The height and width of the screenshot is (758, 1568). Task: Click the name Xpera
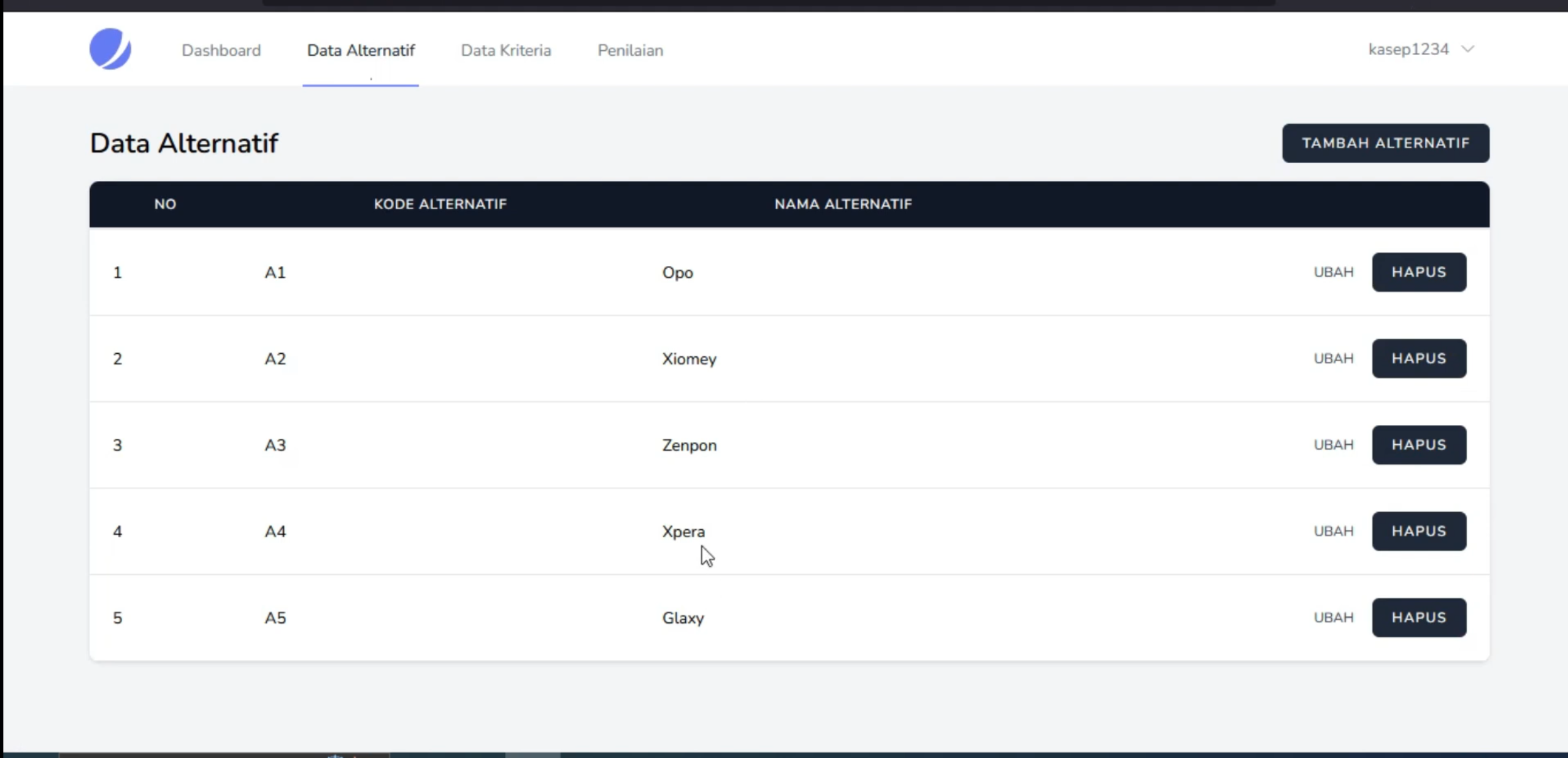[x=683, y=532]
